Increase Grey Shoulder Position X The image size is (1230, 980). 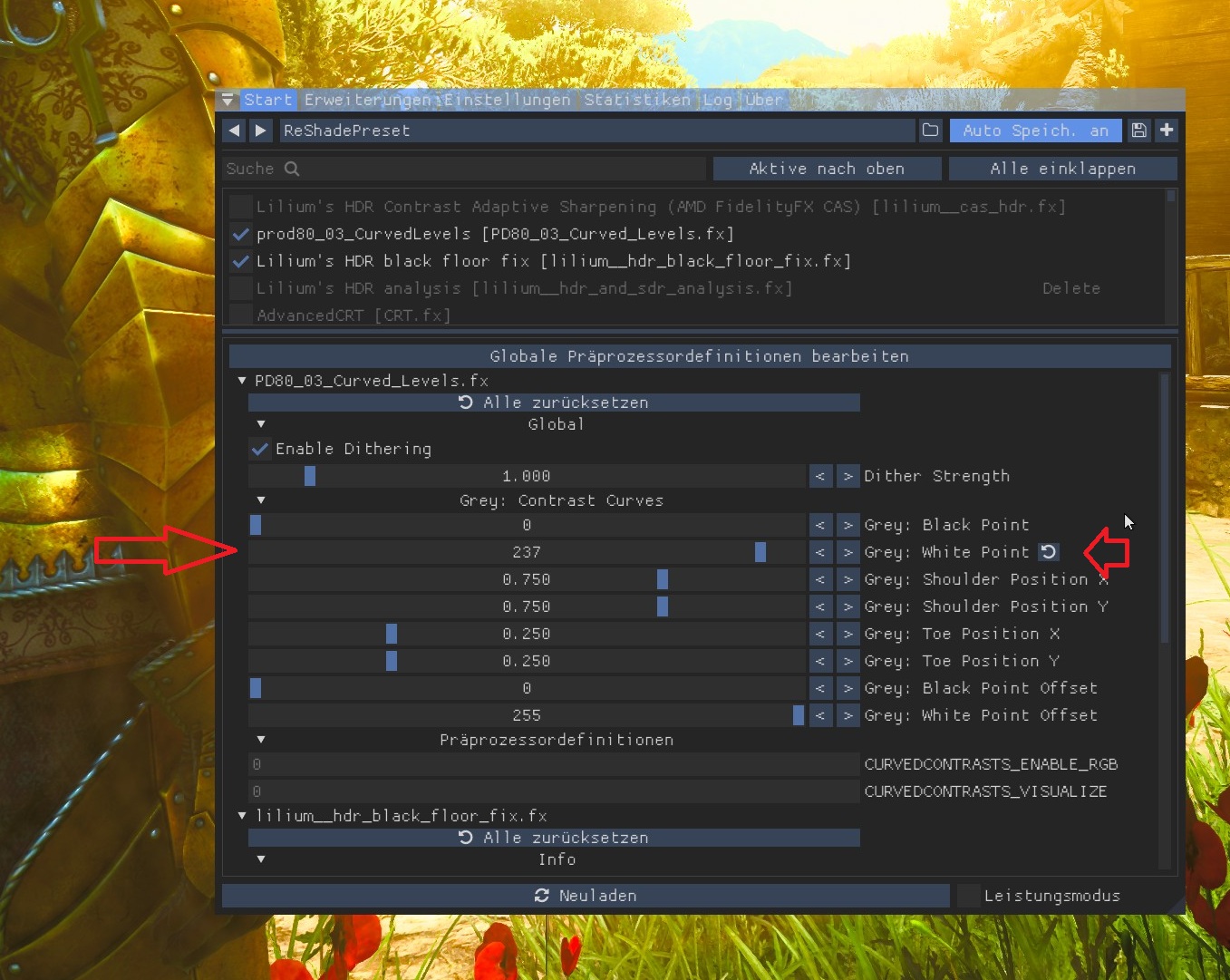coord(848,579)
